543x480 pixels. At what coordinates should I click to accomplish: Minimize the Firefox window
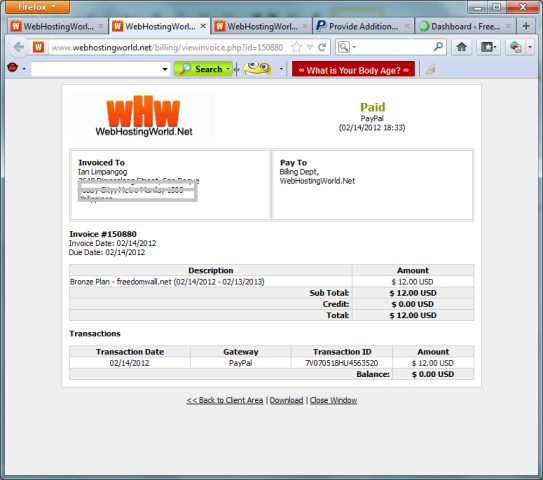coord(478,7)
